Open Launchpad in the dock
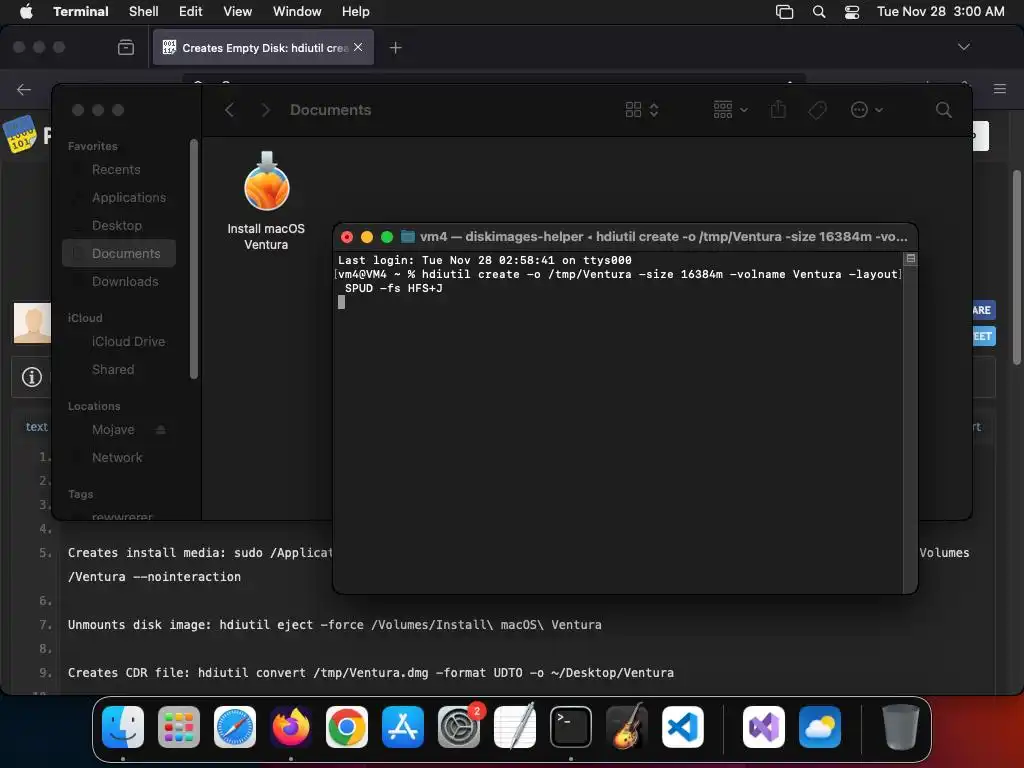Image resolution: width=1024 pixels, height=768 pixels. click(179, 727)
